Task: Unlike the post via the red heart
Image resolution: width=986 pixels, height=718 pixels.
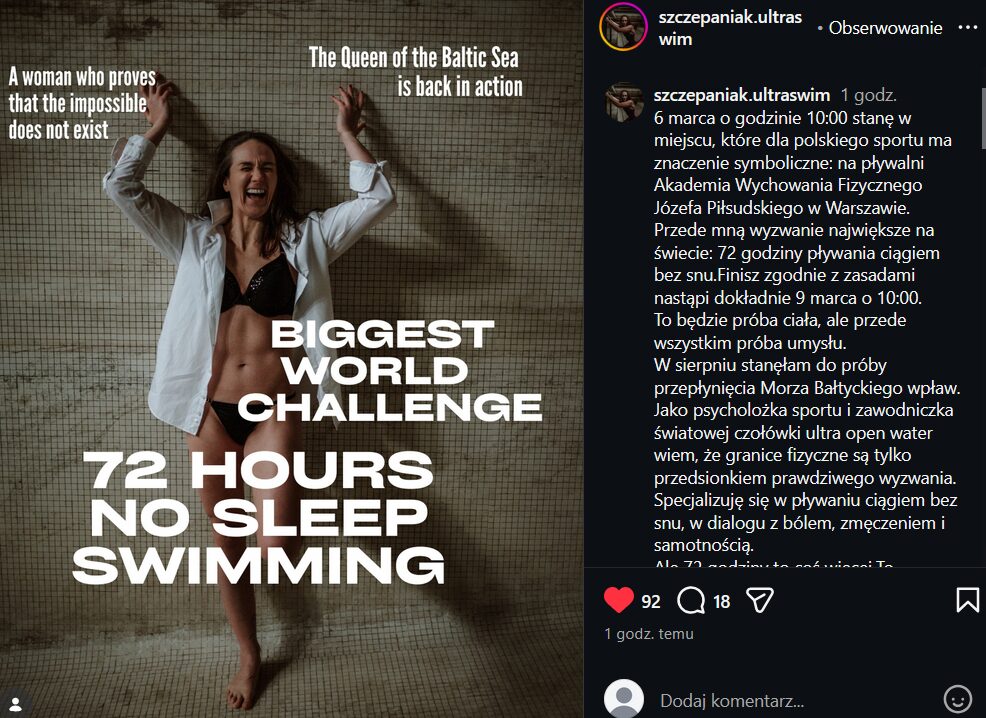Action: click(x=619, y=600)
